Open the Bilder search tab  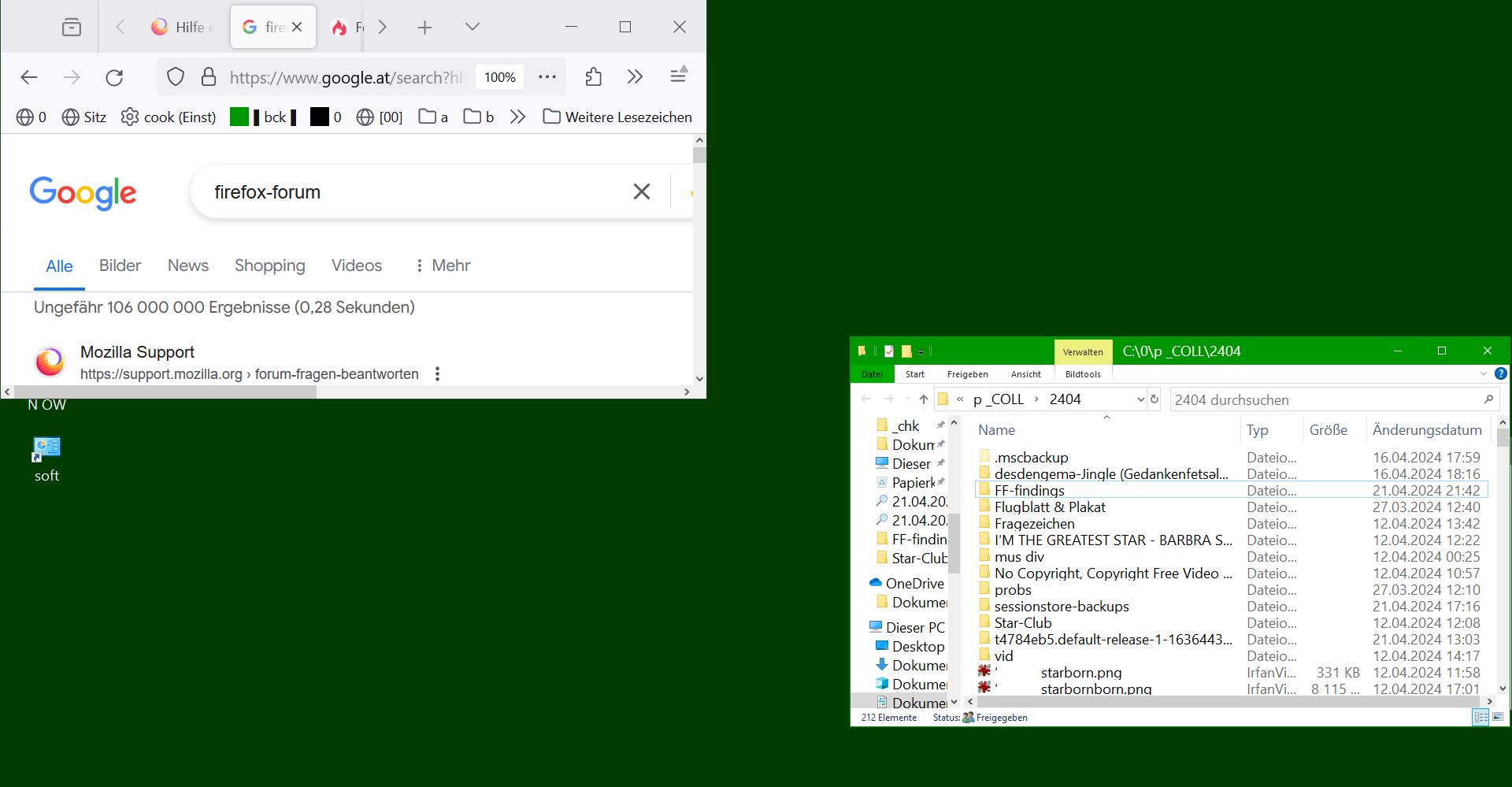(x=120, y=265)
